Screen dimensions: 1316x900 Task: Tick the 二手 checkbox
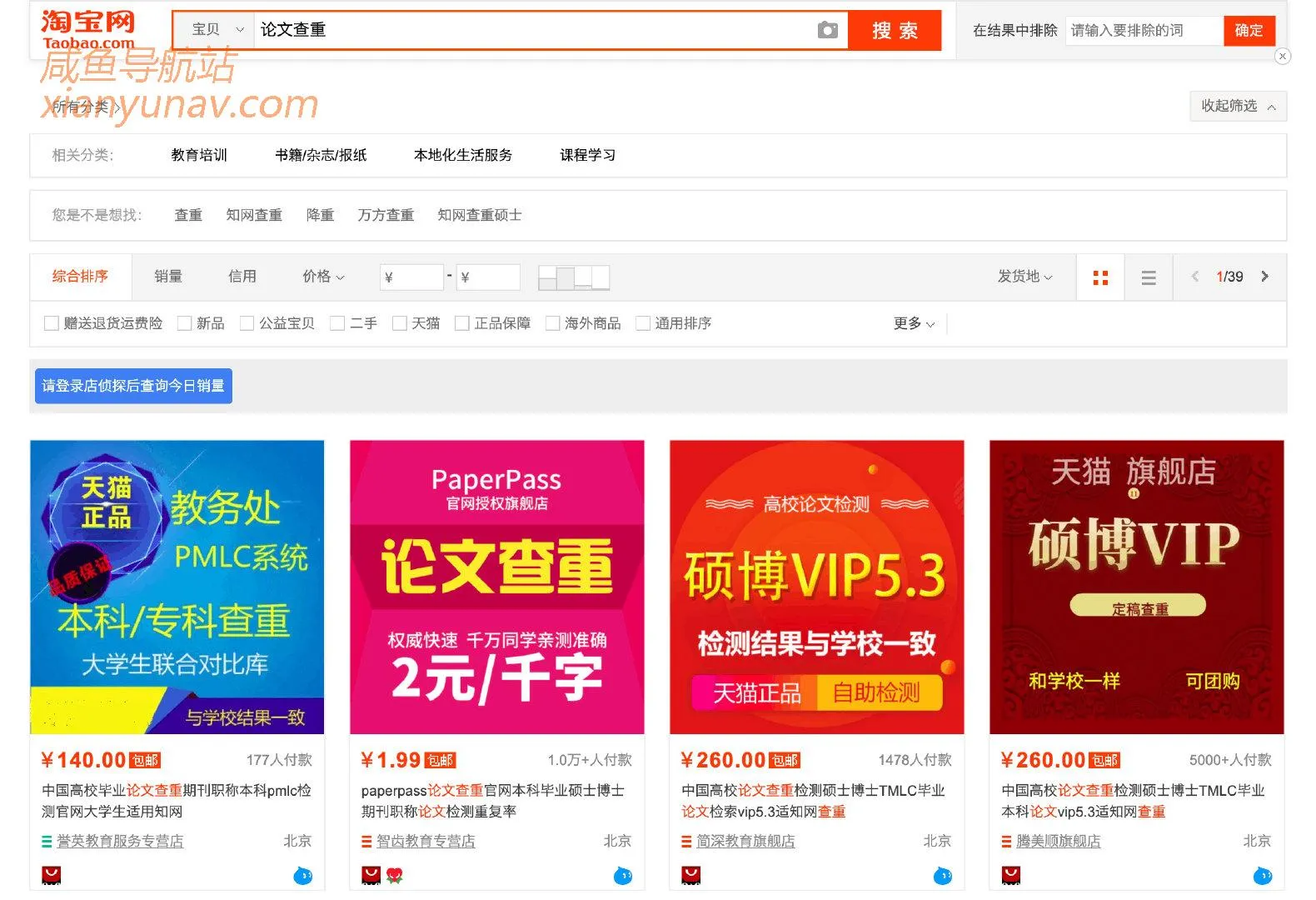337,323
